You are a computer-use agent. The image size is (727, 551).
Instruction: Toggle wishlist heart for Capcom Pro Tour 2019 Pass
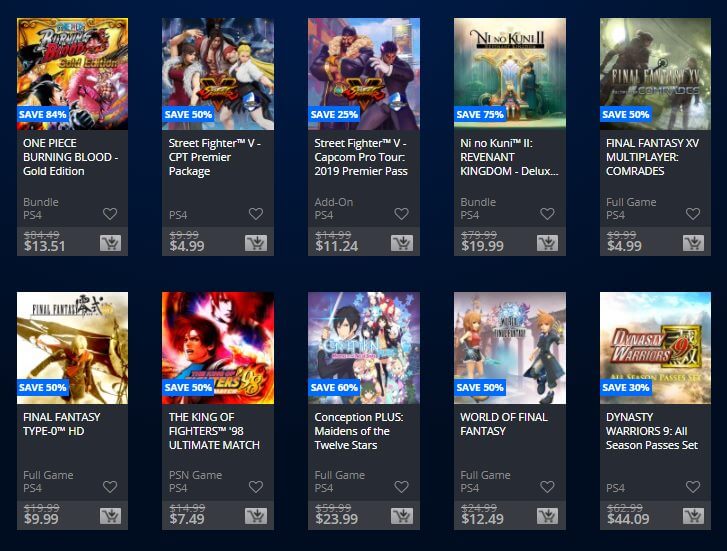point(402,214)
